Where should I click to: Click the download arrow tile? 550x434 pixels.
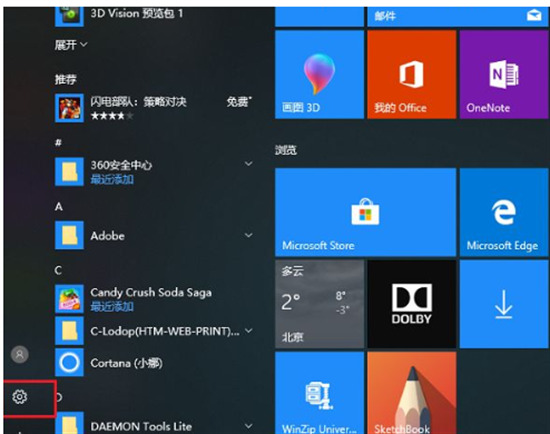point(504,304)
